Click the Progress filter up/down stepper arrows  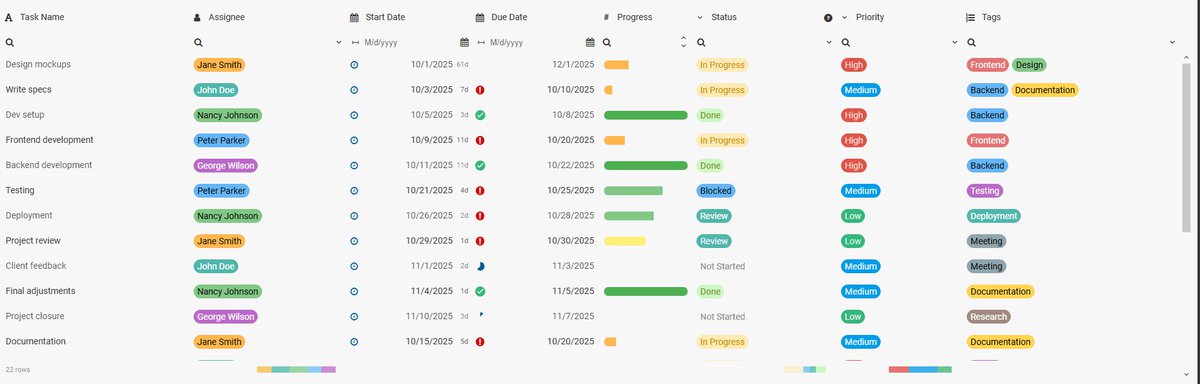(683, 43)
